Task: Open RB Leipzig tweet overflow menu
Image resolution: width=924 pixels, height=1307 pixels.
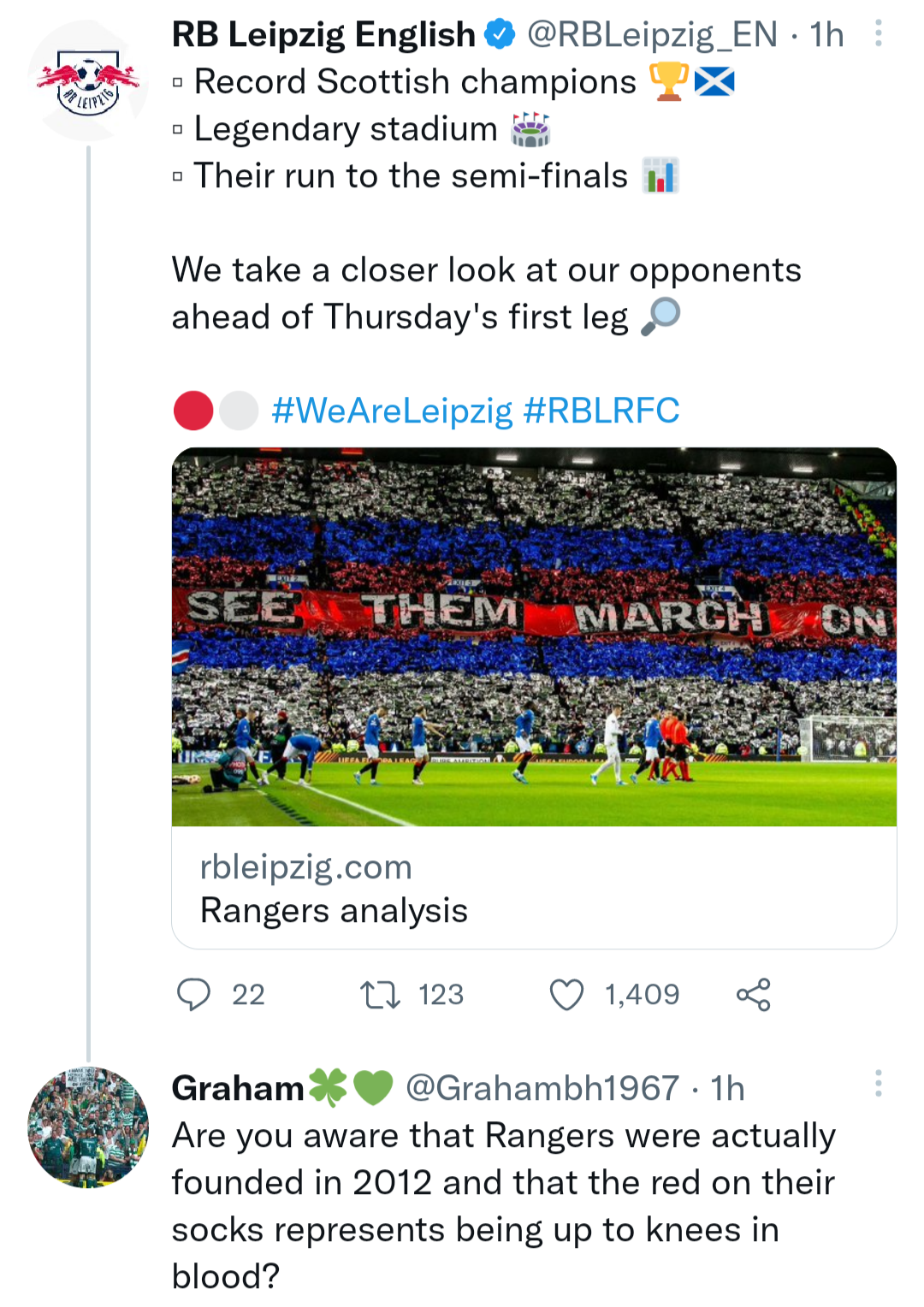Action: point(878,34)
